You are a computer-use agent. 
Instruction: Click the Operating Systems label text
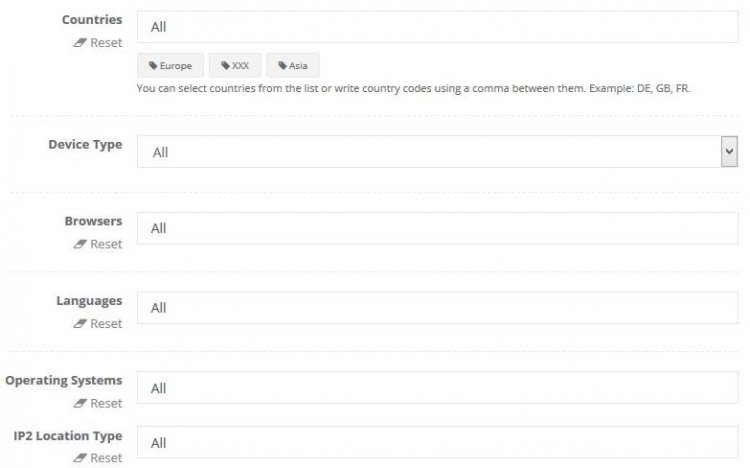click(64, 381)
